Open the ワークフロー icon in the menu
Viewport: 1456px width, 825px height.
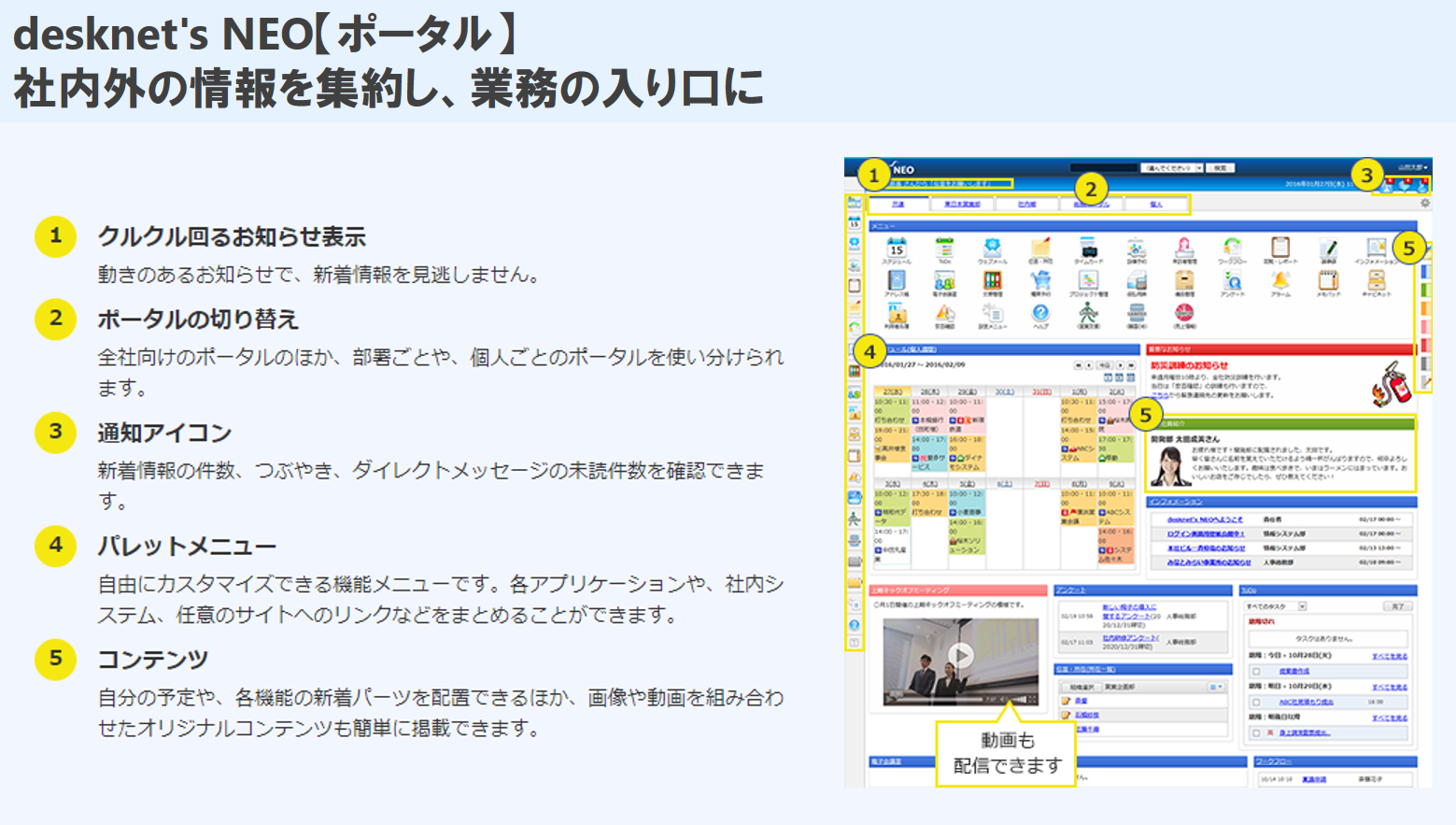point(1232,249)
